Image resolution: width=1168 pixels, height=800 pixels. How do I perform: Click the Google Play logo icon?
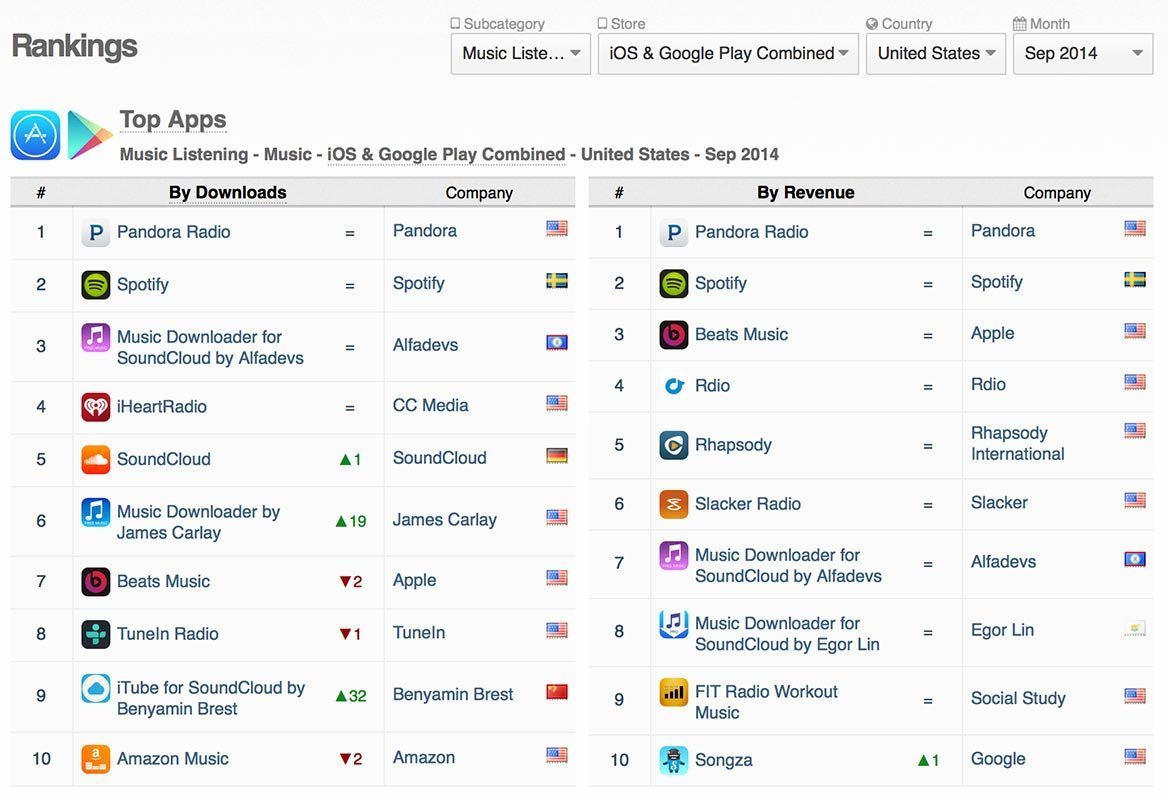coord(89,135)
